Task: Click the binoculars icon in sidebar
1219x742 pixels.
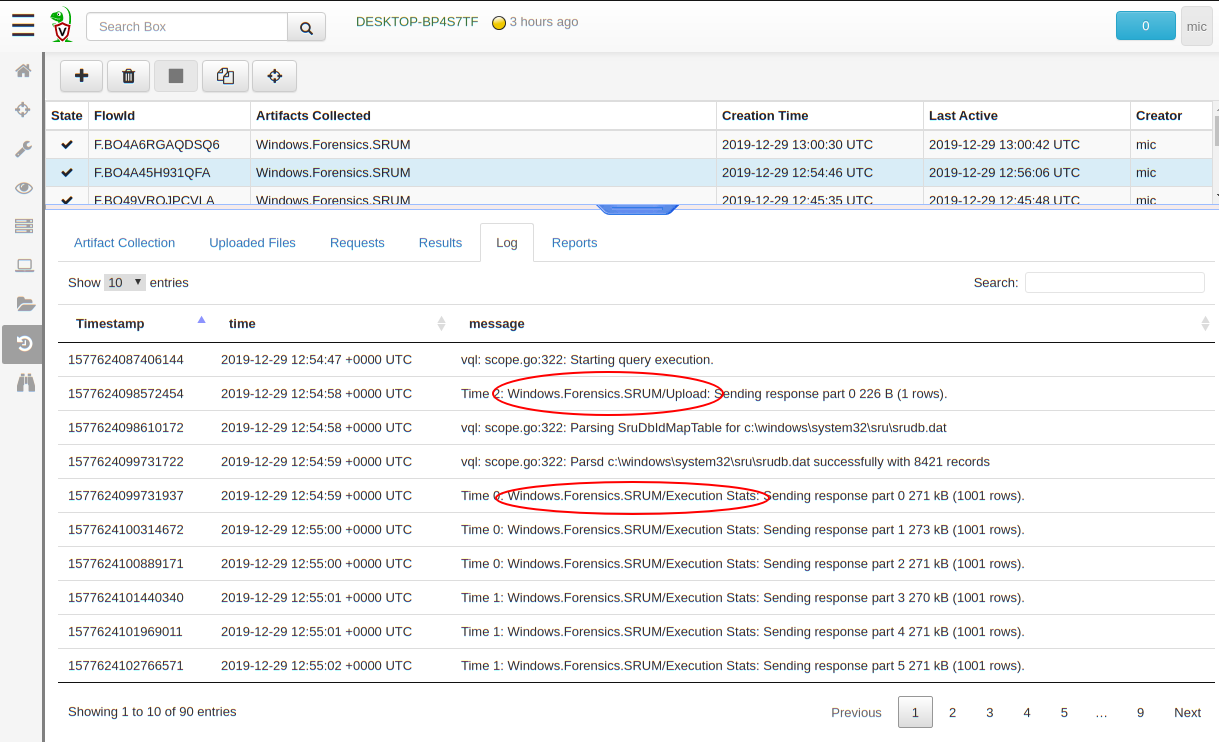Action: (23, 382)
